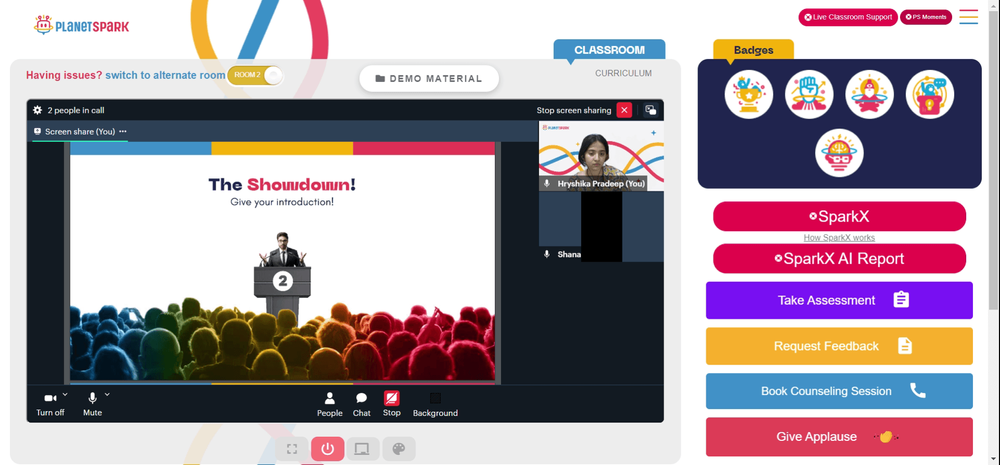
Task: Expand microphone options chevron
Action: 107,394
